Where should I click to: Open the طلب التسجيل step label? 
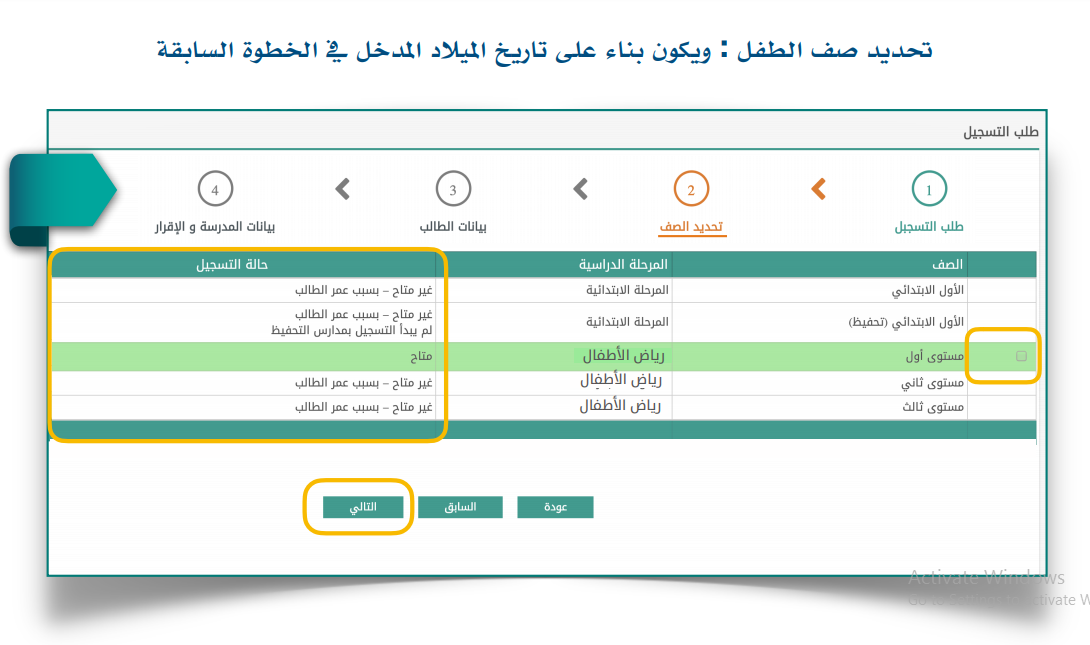pyautogui.click(x=929, y=227)
